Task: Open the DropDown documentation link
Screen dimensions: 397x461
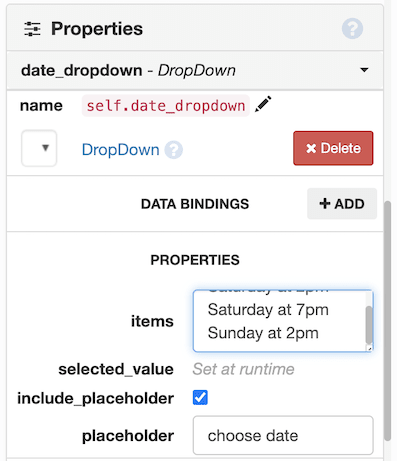Action: pos(120,150)
